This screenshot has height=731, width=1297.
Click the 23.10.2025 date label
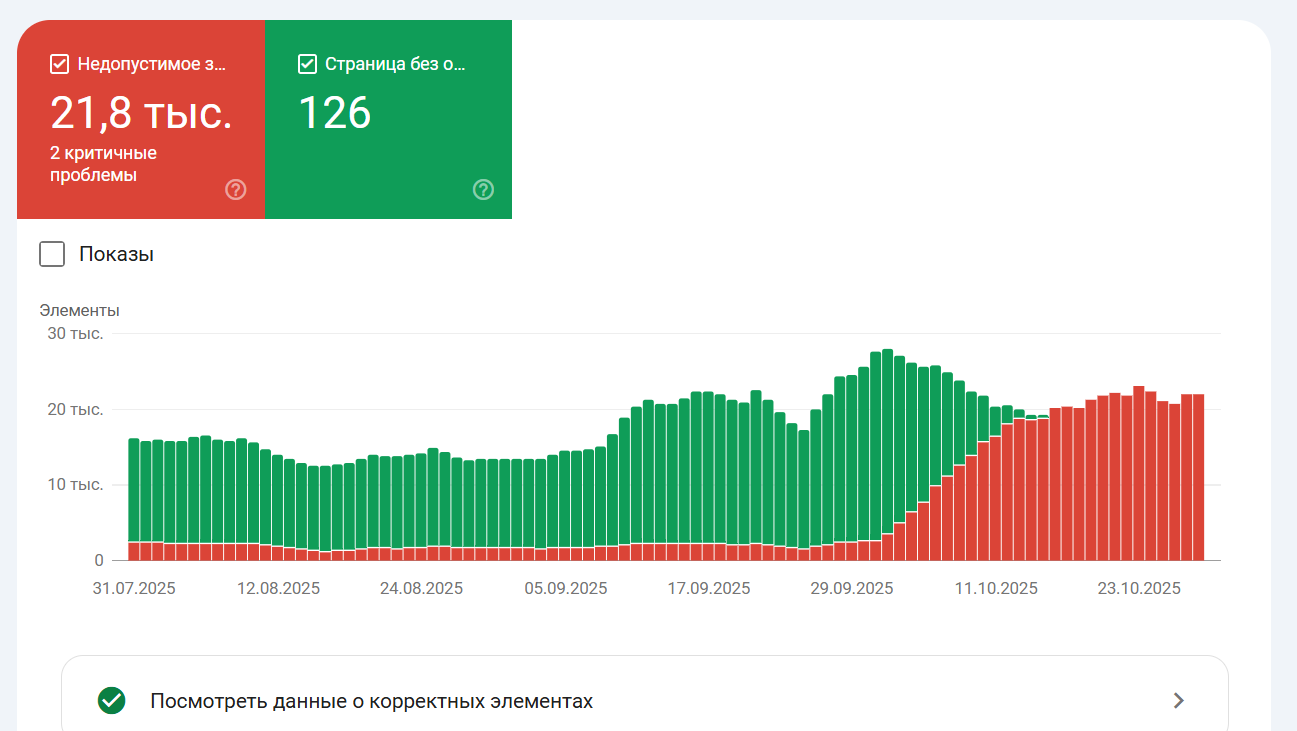pos(1139,588)
